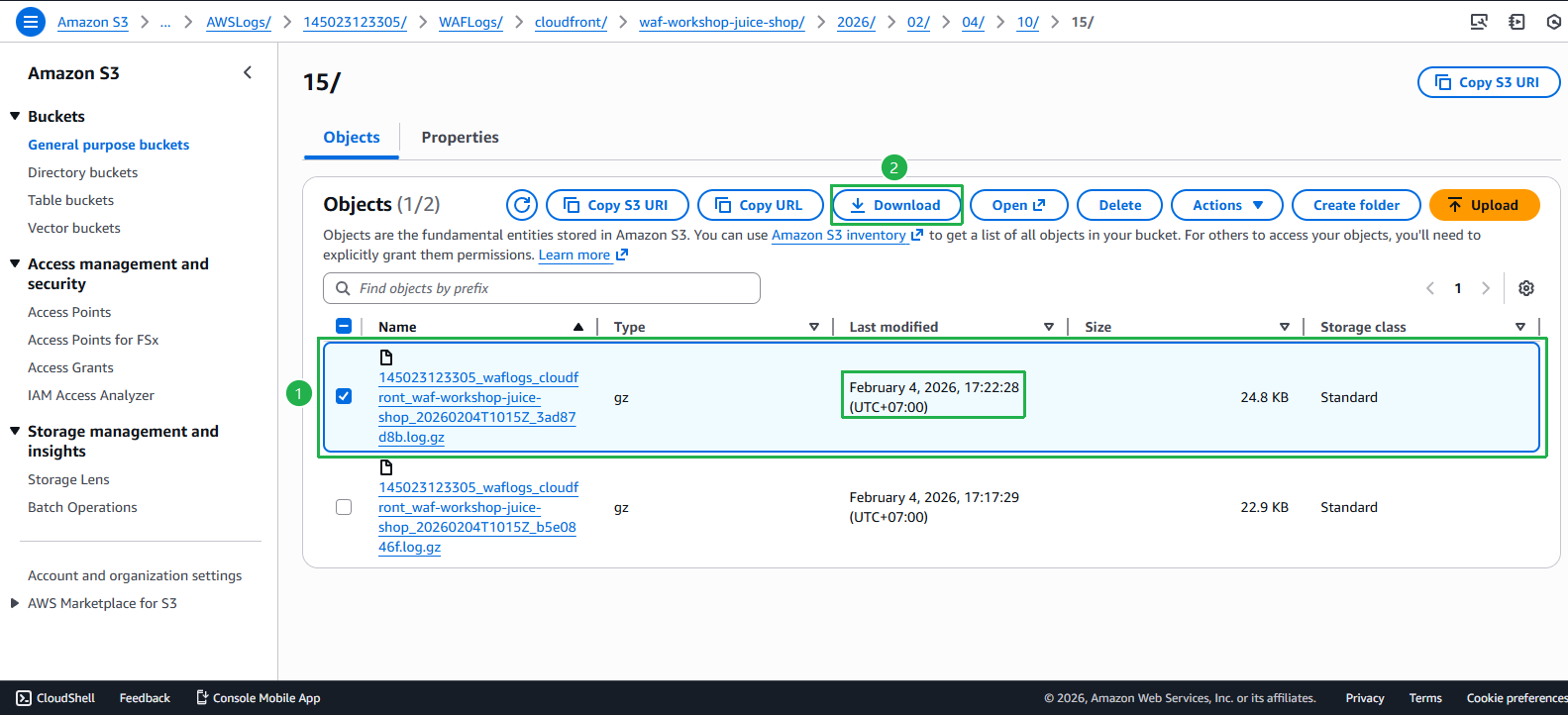
Task: Open Batch Operations
Action: 83,507
